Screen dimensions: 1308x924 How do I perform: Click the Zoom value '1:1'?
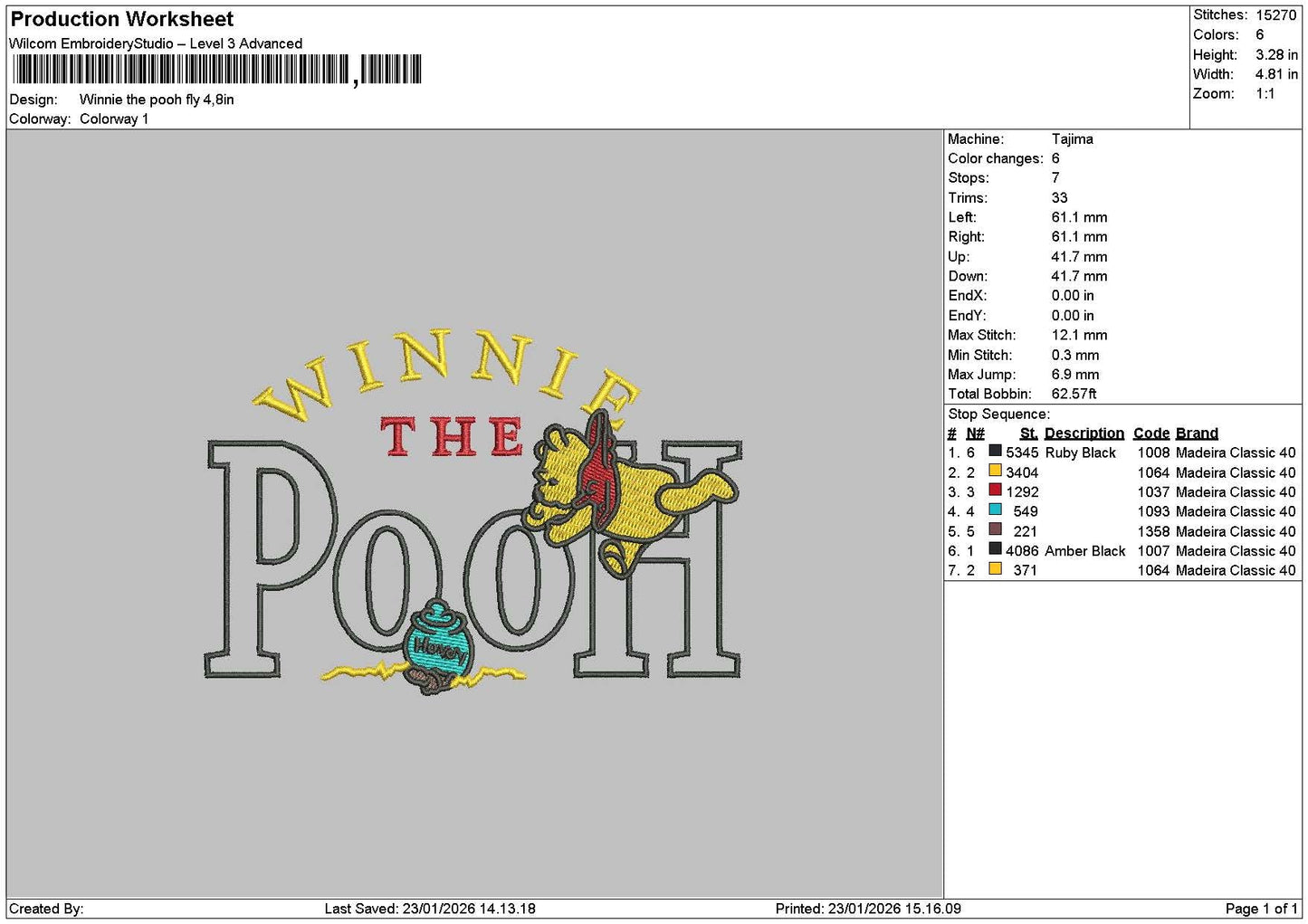pyautogui.click(x=1265, y=94)
